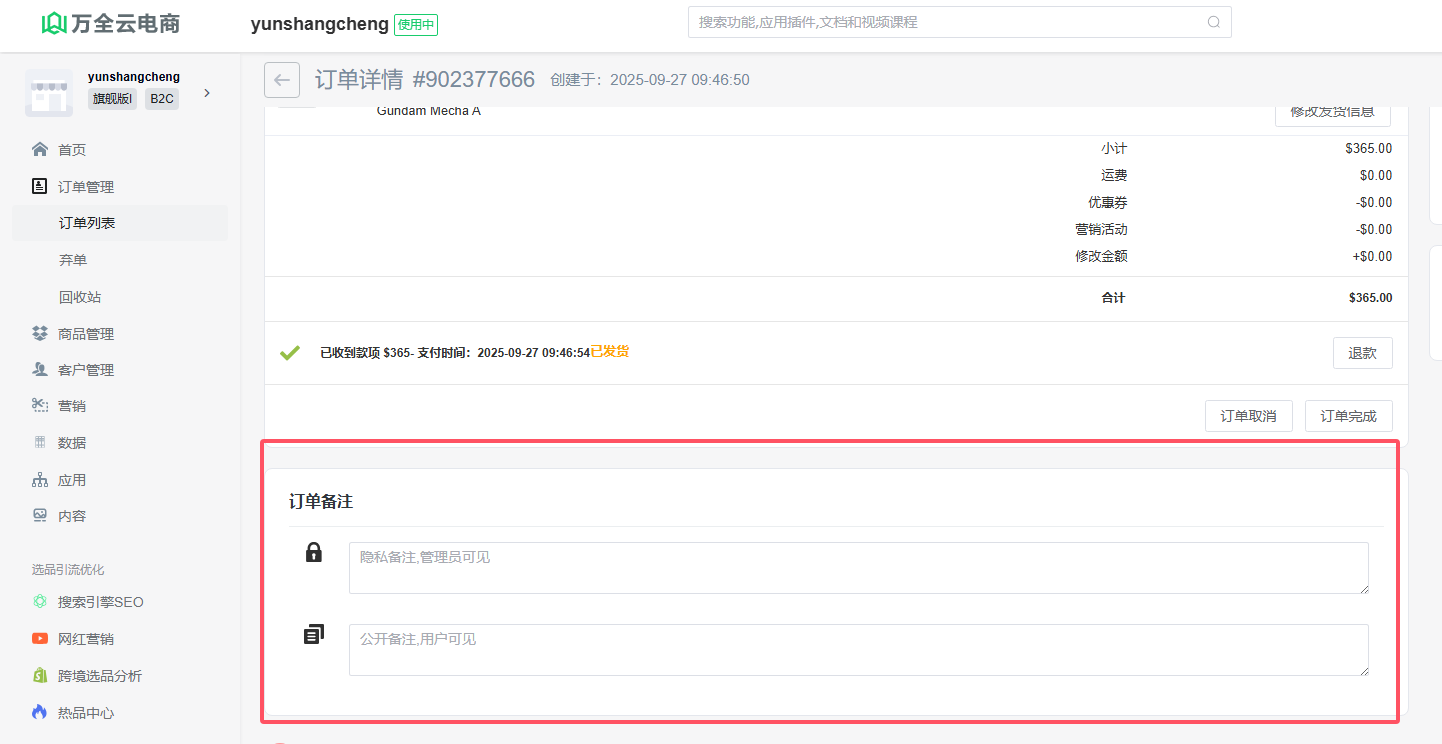The height and width of the screenshot is (744, 1442).
Task: Open 商品管理 in the sidebar
Action: point(86,334)
